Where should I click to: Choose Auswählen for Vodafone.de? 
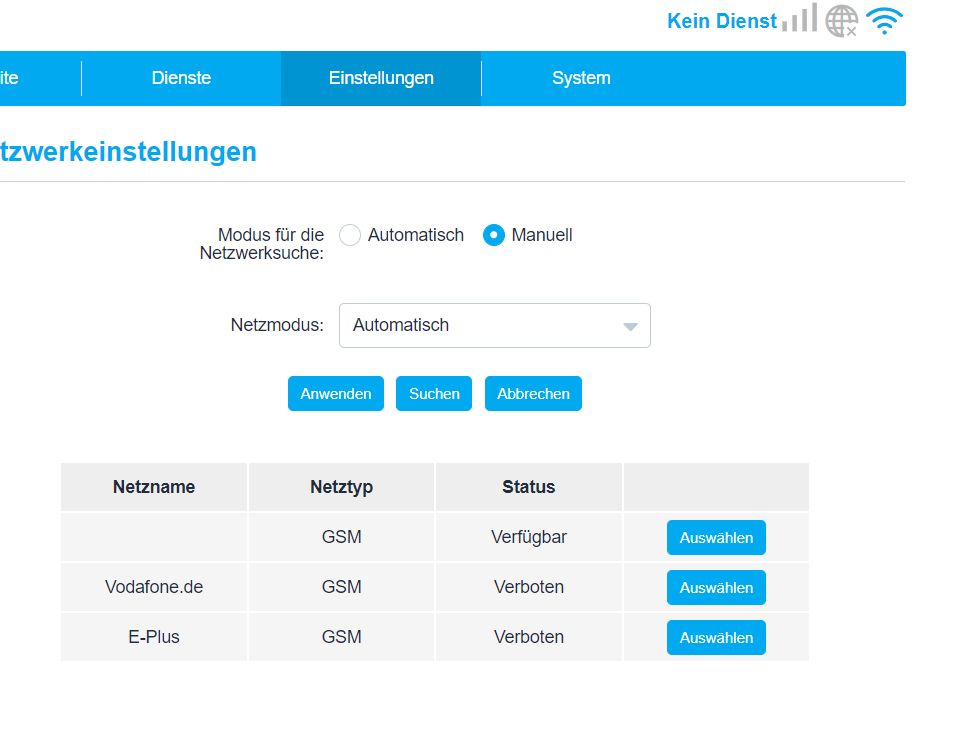click(716, 587)
